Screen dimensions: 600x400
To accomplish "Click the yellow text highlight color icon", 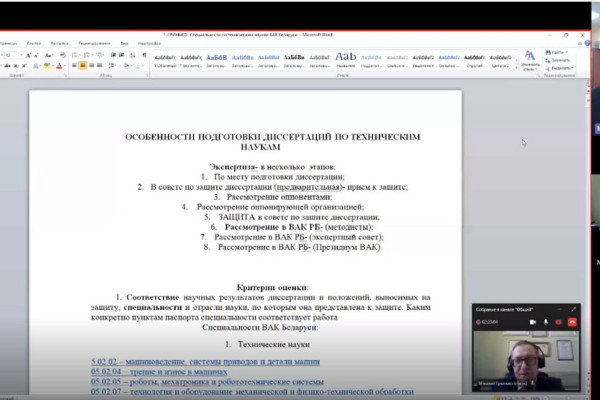I will point(46,66).
